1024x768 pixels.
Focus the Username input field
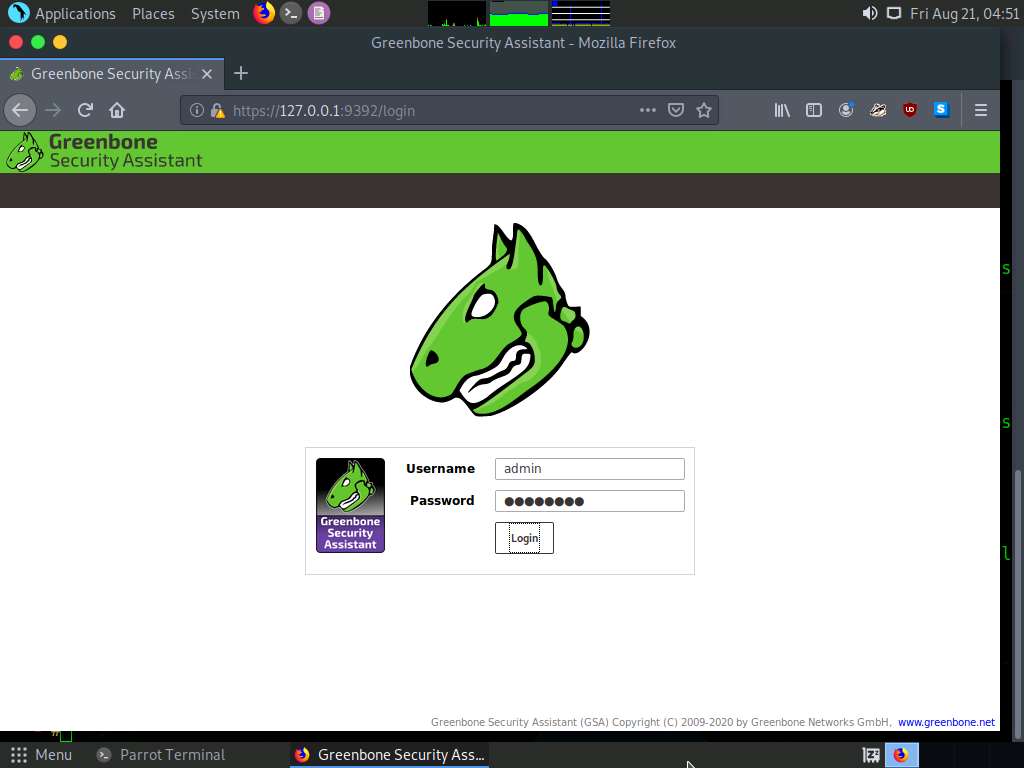click(590, 468)
